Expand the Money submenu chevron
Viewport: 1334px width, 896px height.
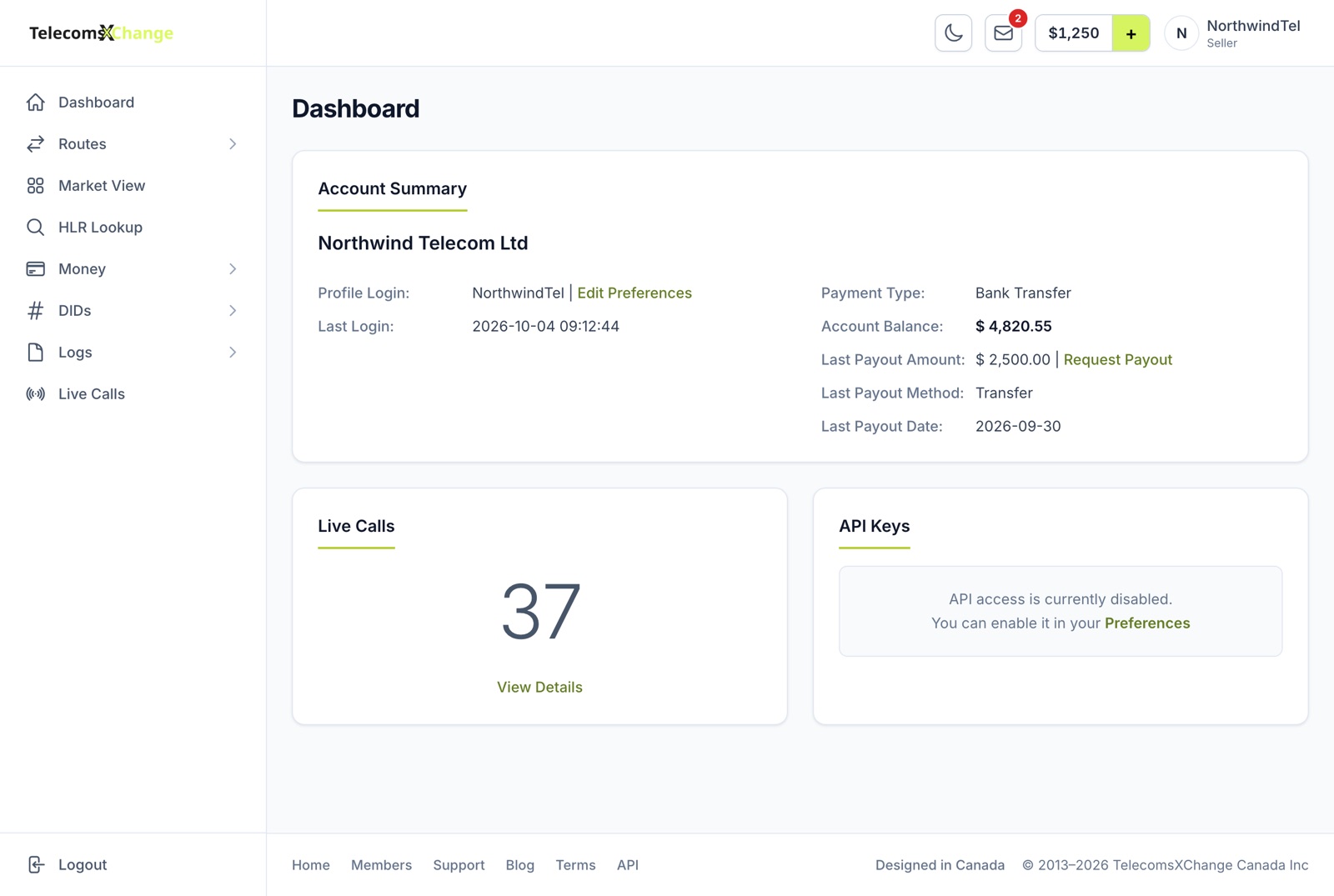[x=233, y=269]
